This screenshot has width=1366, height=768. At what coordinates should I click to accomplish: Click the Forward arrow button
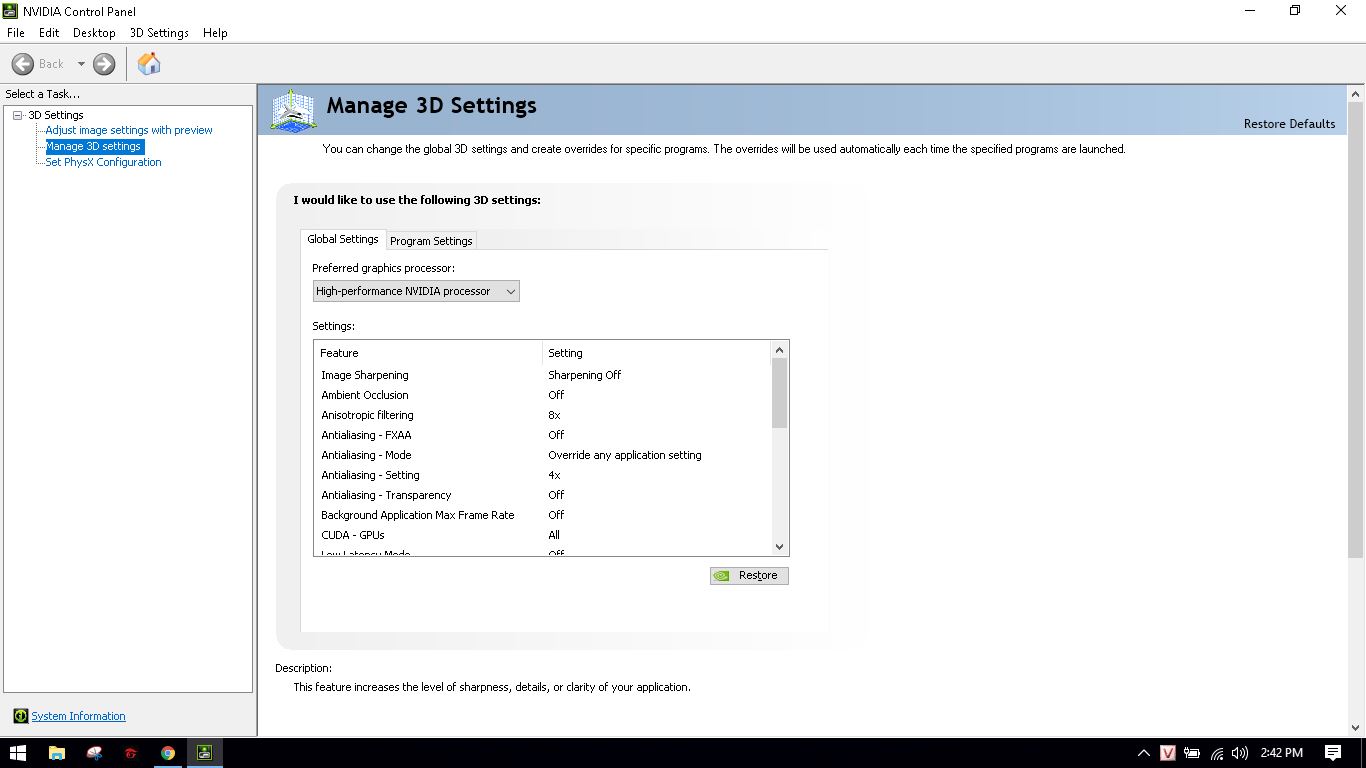[x=104, y=64]
